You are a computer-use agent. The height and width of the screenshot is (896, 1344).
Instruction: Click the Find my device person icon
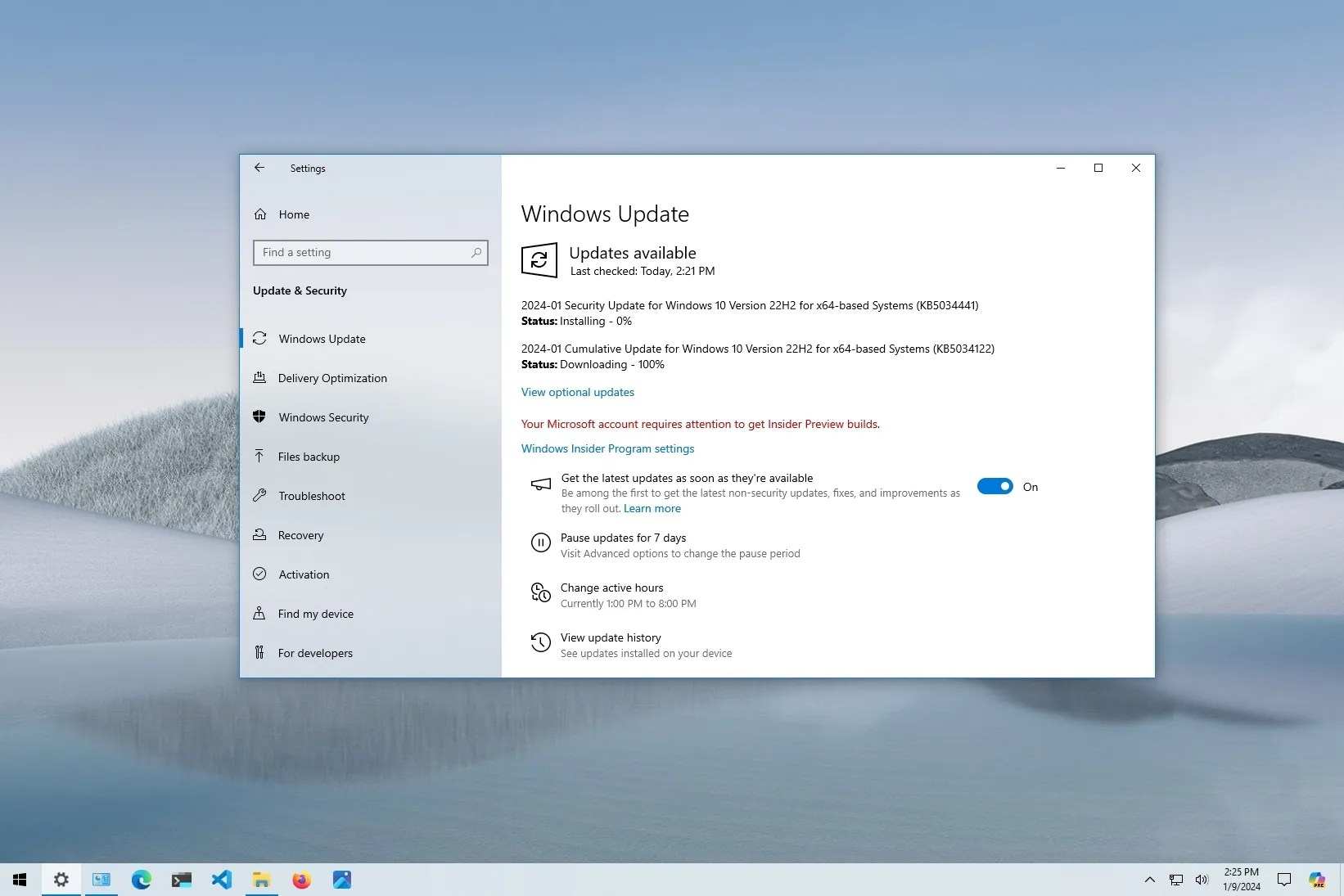(259, 613)
